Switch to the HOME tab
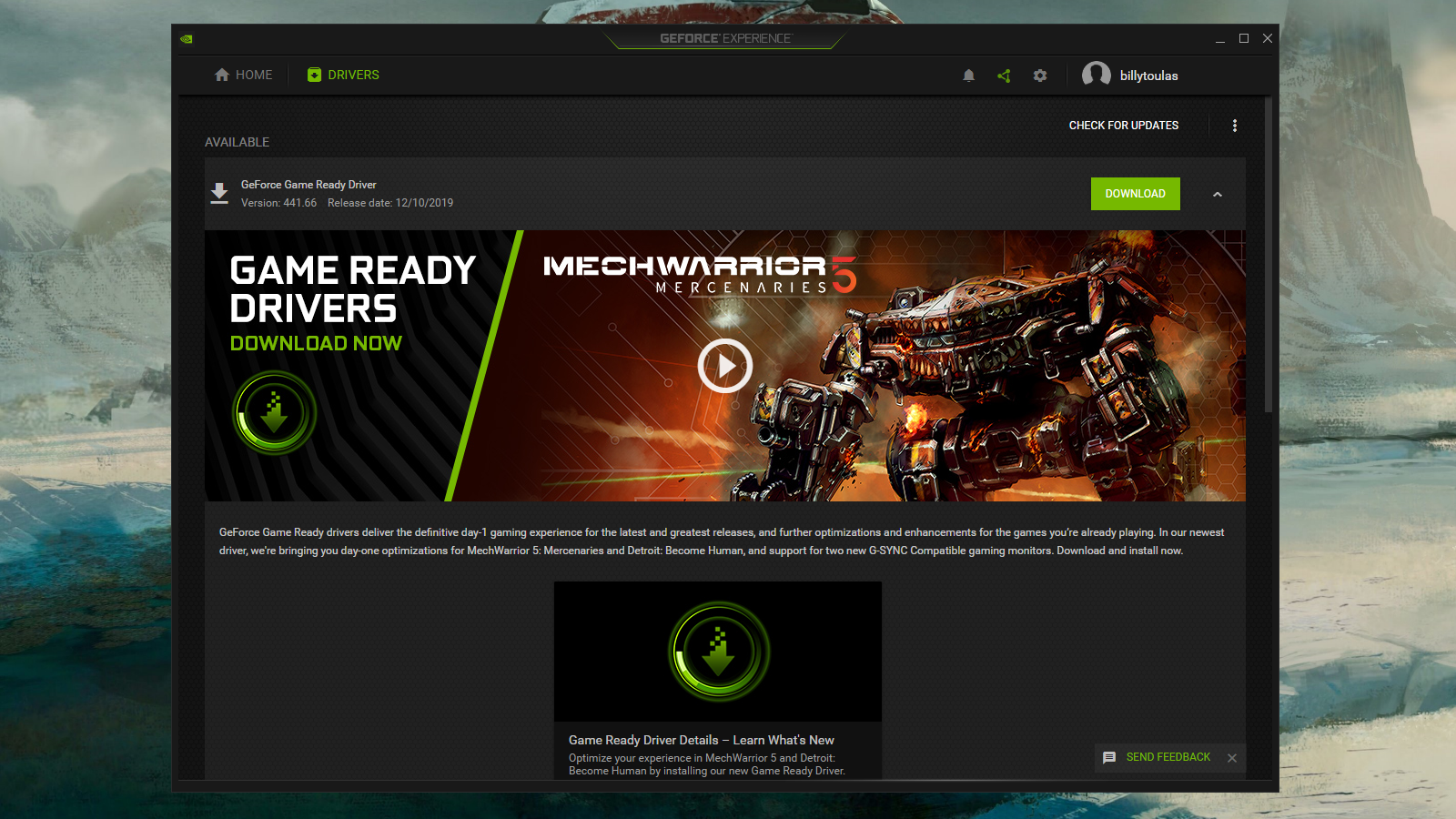This screenshot has height=819, width=1456. pos(243,75)
